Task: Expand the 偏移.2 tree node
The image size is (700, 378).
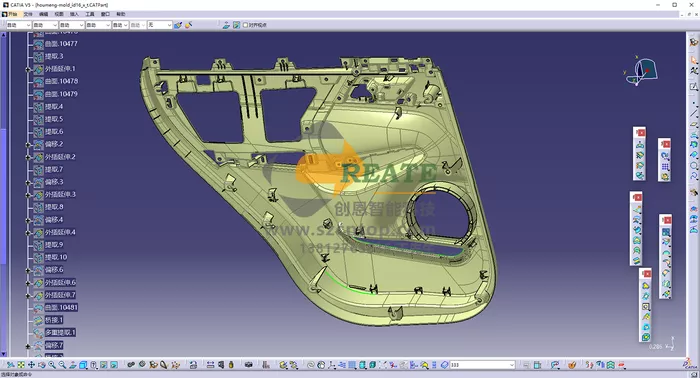Action: coord(28,145)
